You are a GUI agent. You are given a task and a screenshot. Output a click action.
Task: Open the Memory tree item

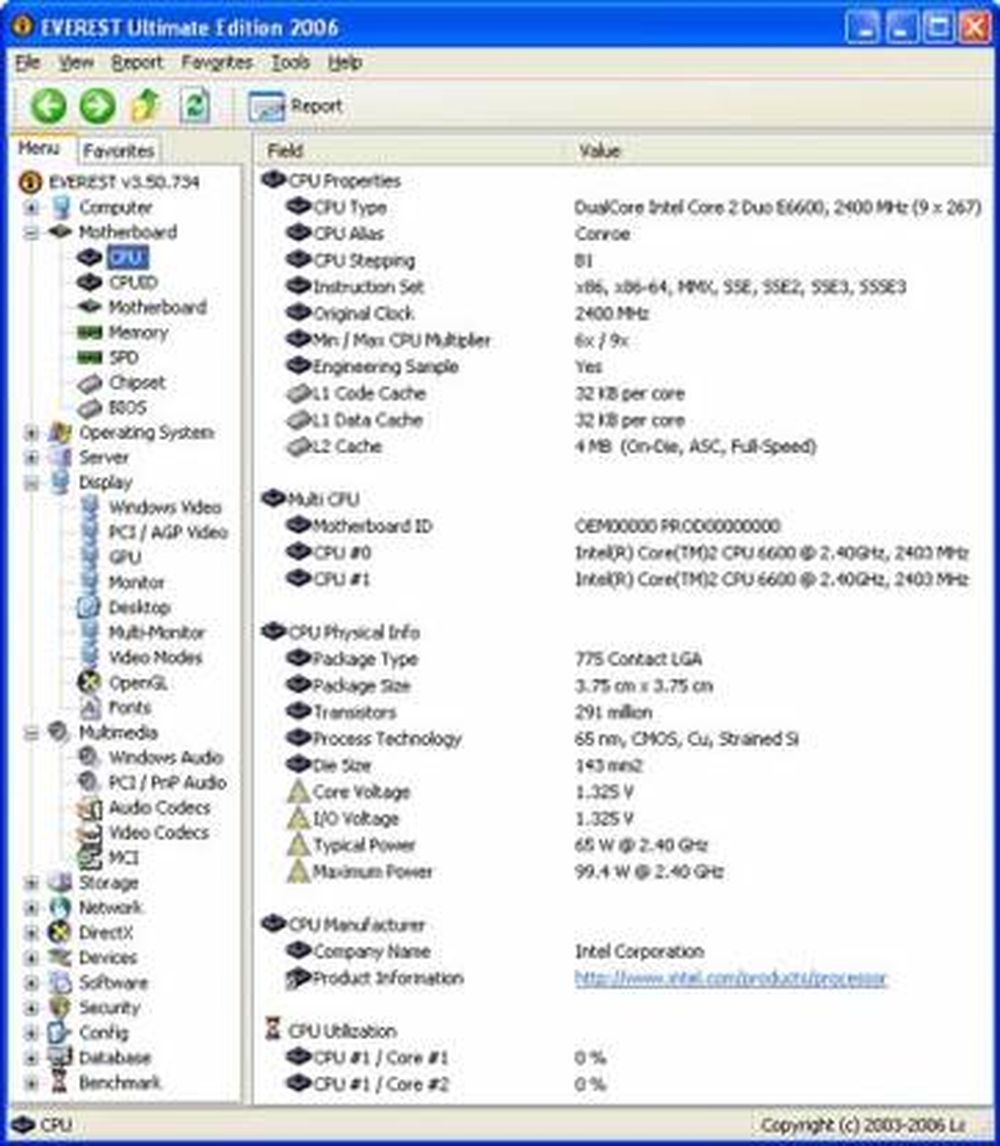137,333
